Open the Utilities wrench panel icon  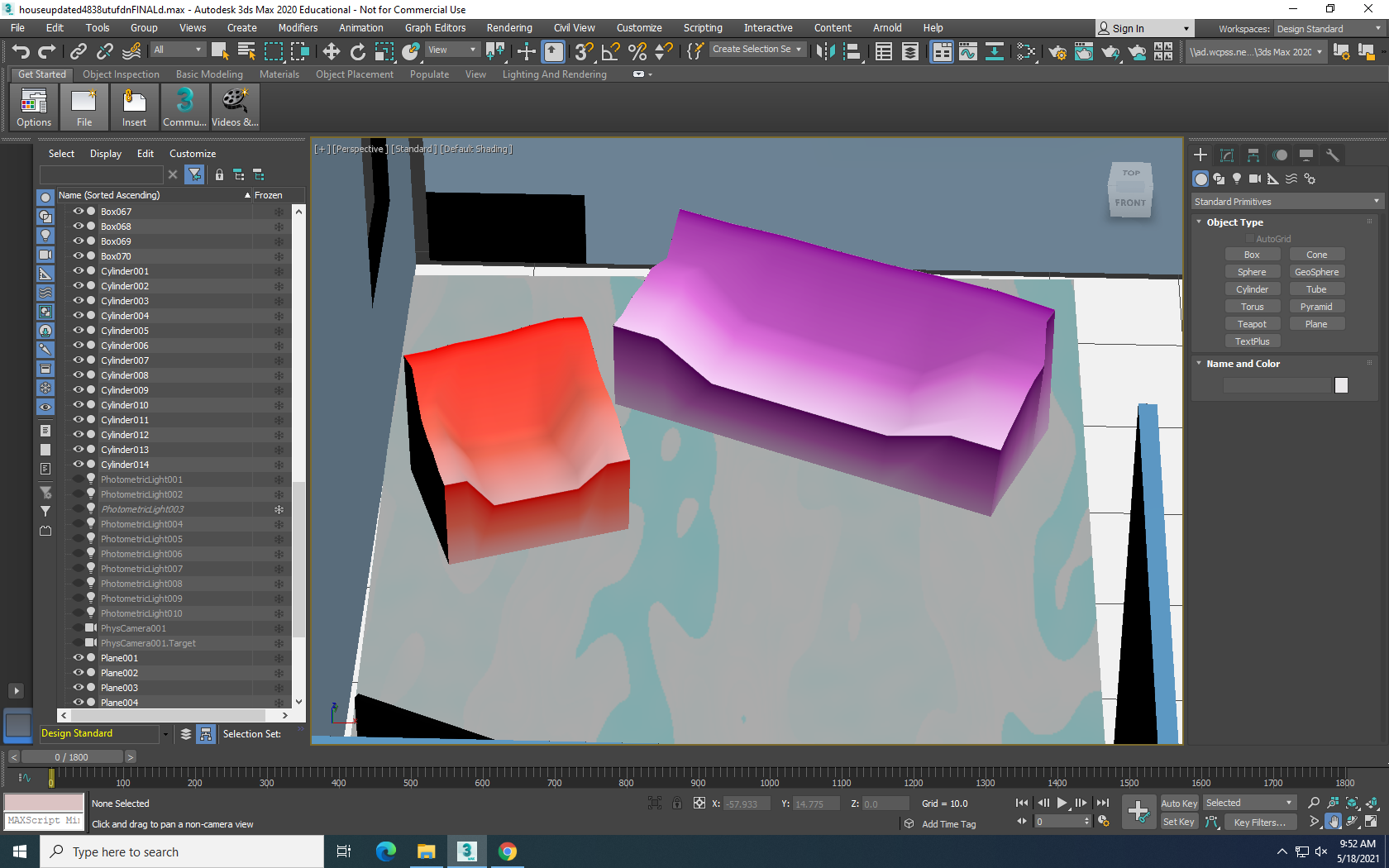tap(1332, 155)
